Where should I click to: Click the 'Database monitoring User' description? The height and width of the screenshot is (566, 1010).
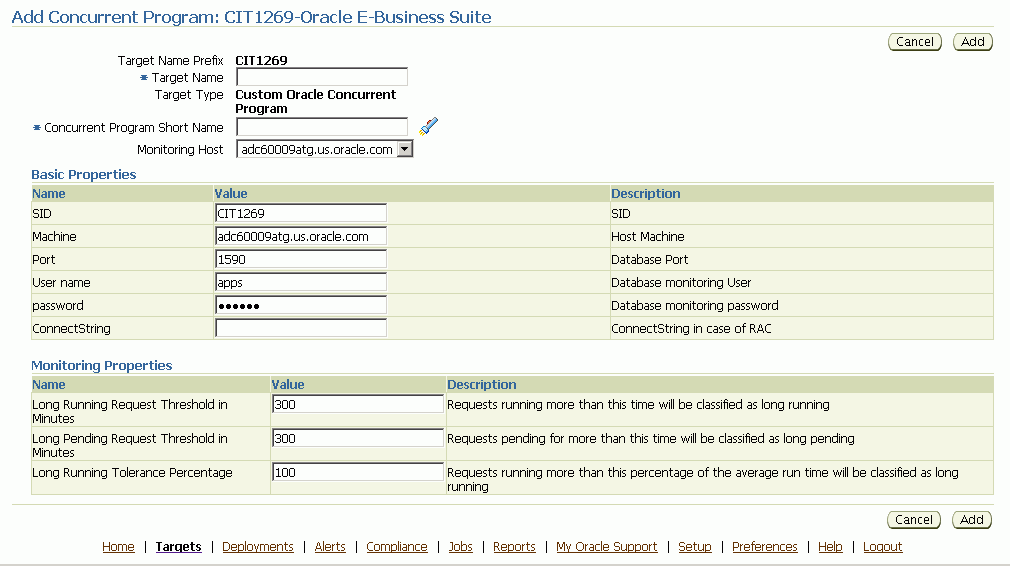(681, 282)
